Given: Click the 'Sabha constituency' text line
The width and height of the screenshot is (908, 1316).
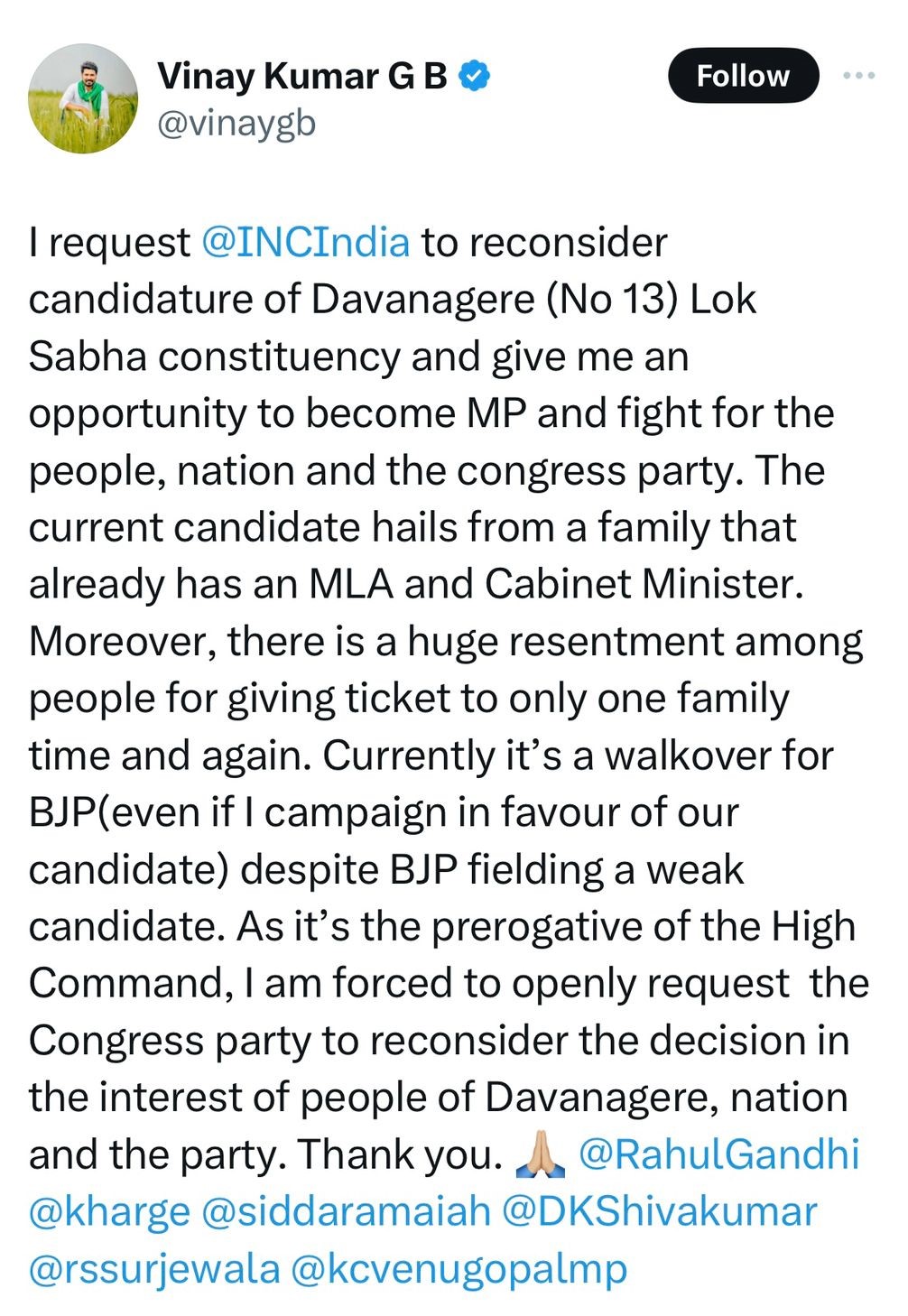Looking at the screenshot, I should [359, 357].
